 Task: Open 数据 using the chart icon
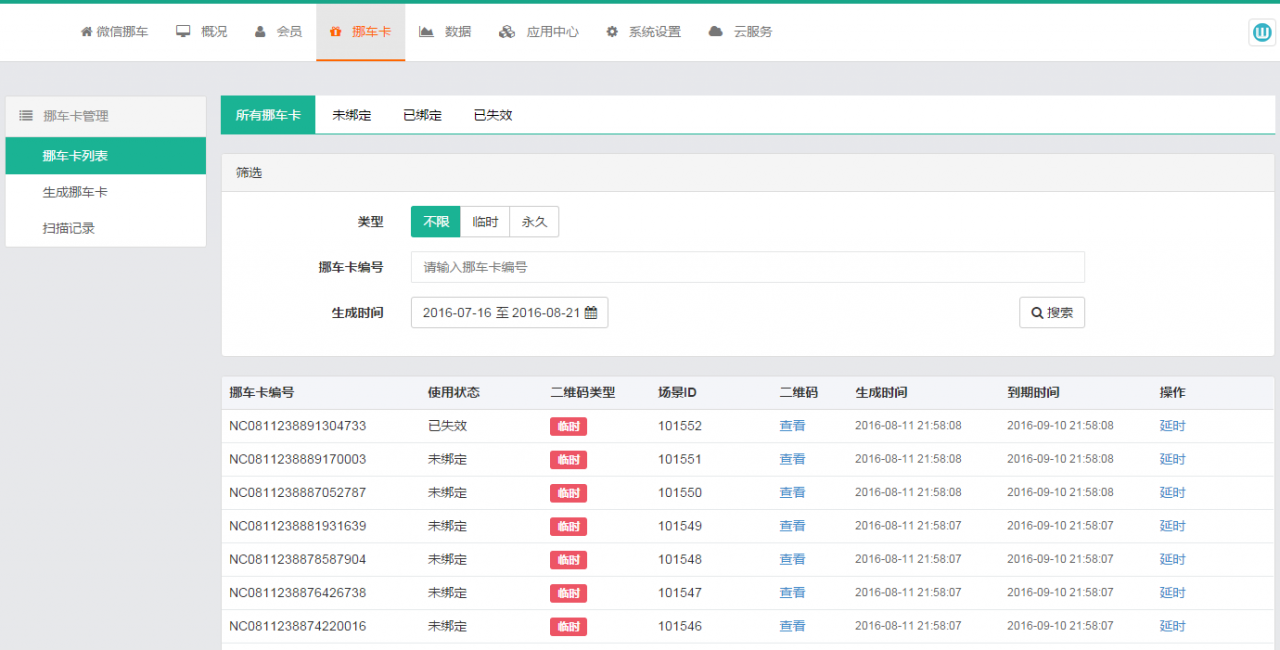pos(426,31)
